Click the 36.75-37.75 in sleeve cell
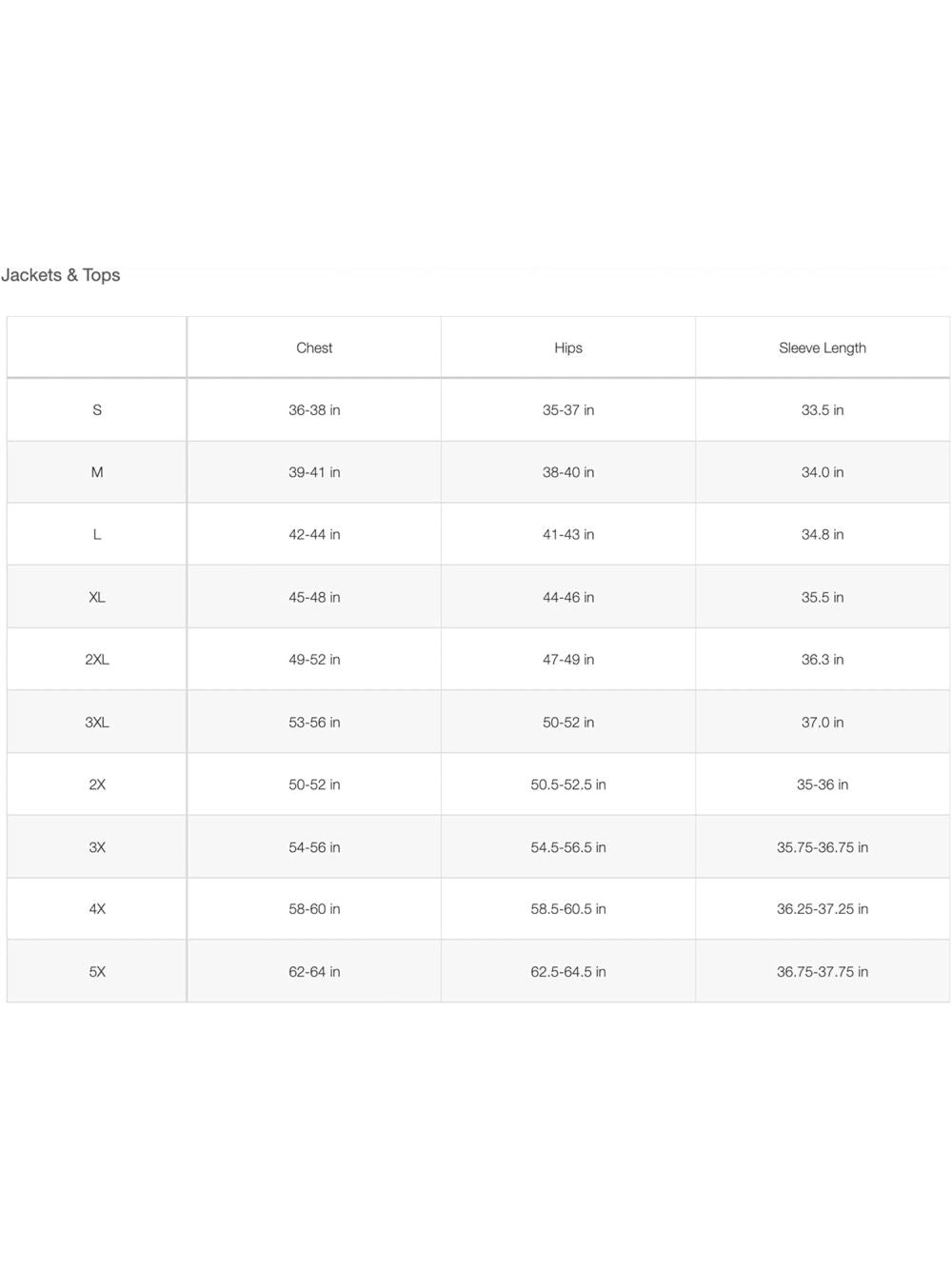 [823, 972]
